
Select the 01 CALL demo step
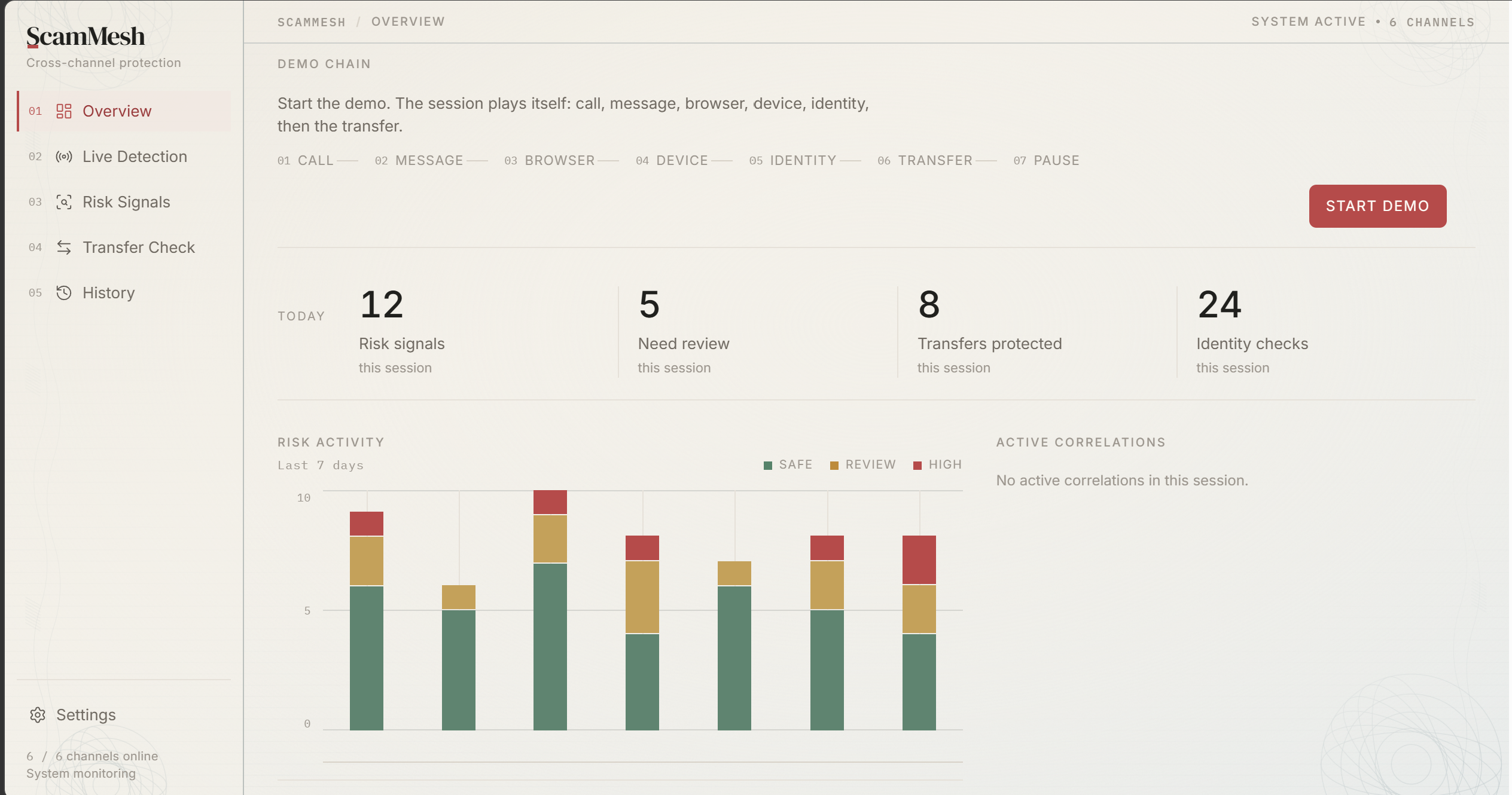point(306,161)
